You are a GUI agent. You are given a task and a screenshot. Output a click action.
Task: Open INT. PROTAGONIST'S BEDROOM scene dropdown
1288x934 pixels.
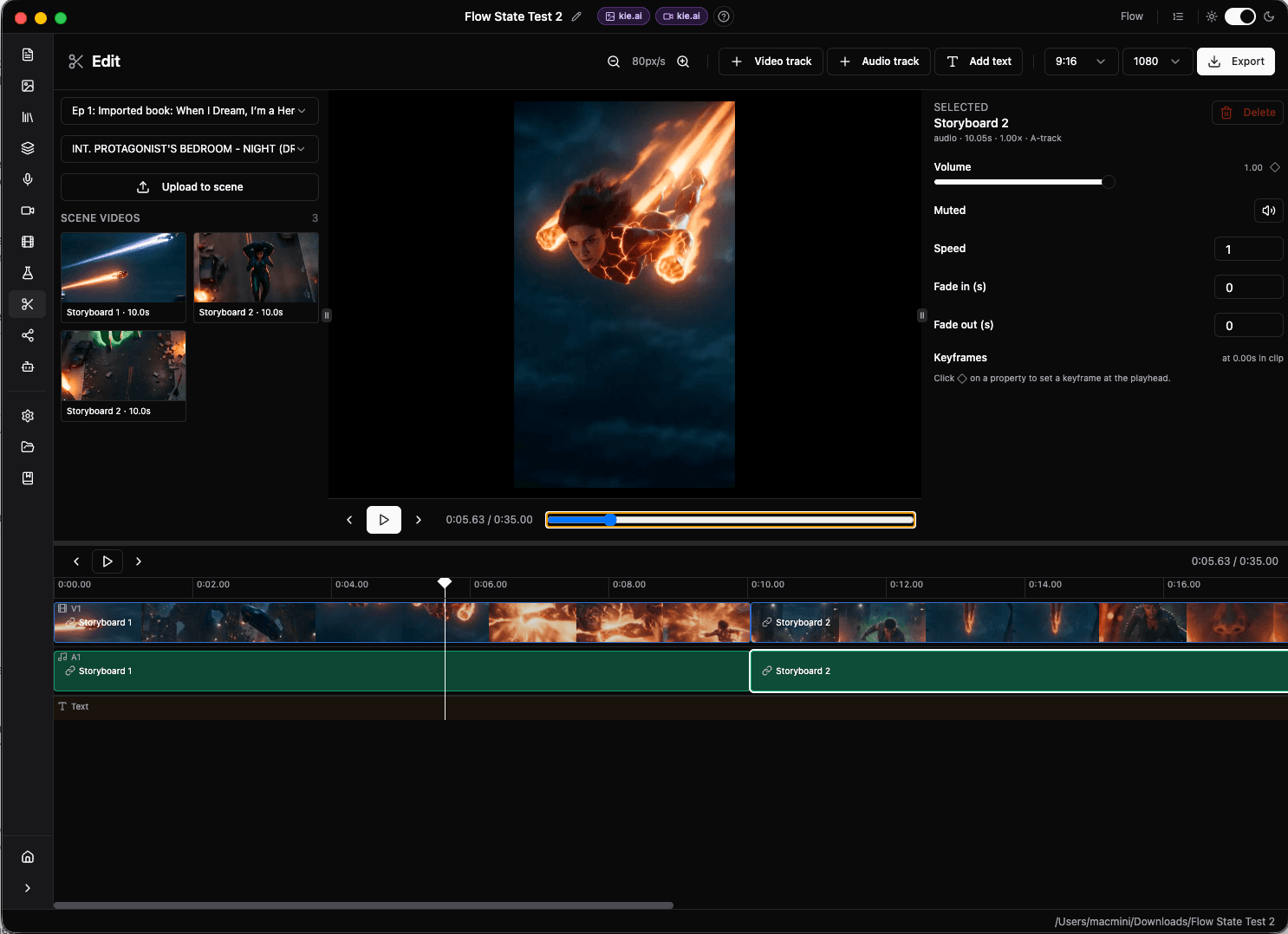[190, 149]
